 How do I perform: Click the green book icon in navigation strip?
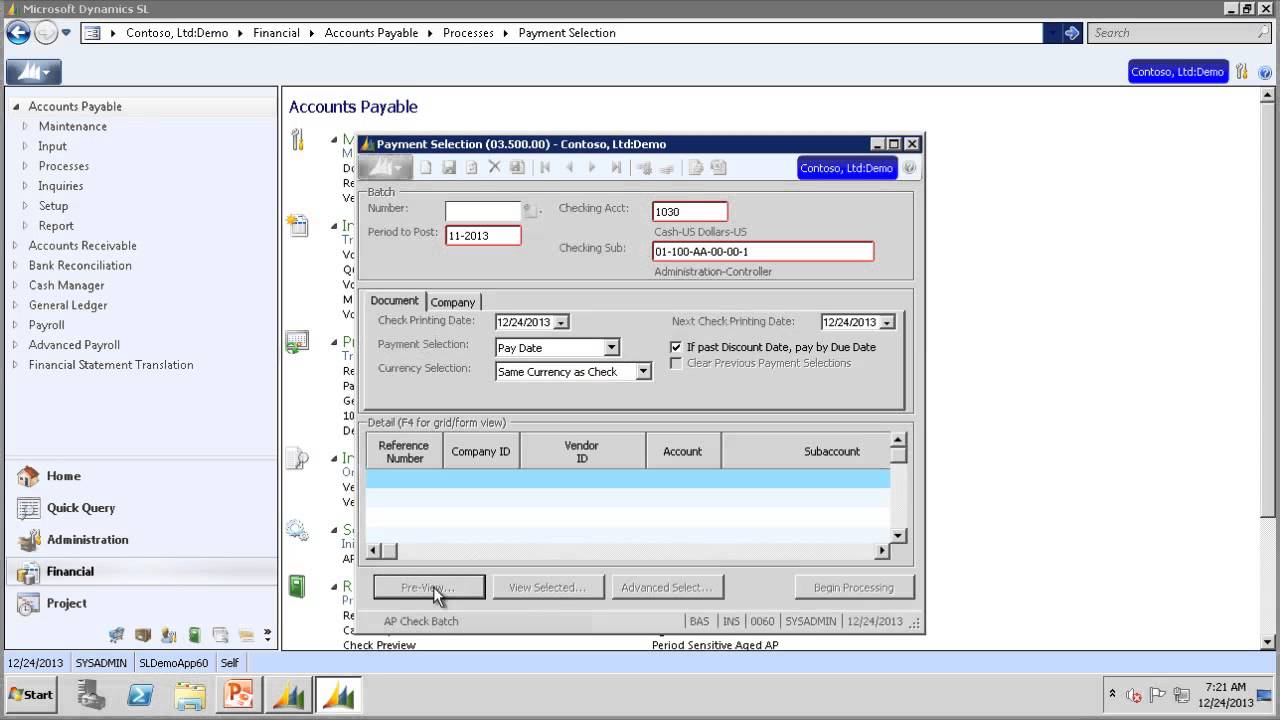194,635
